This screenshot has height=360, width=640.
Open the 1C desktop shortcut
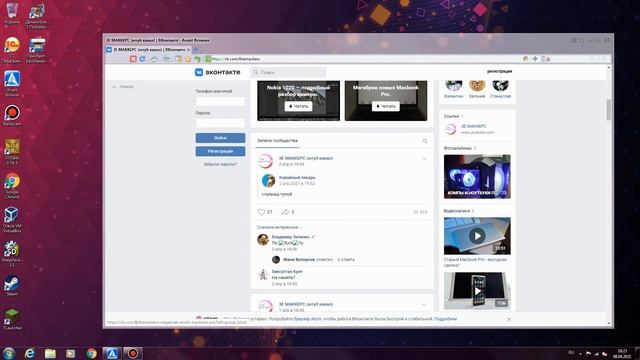pos(12,50)
